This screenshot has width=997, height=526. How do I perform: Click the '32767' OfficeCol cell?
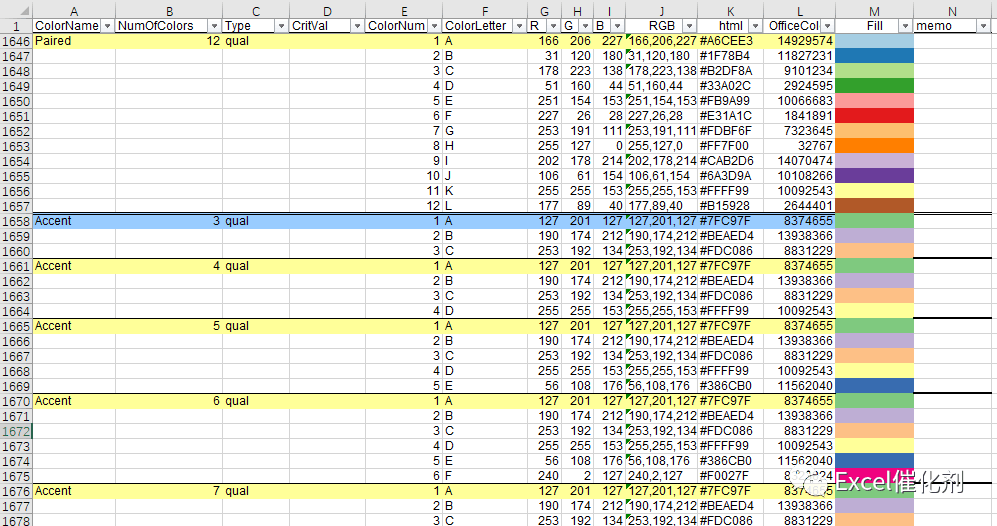800,146
